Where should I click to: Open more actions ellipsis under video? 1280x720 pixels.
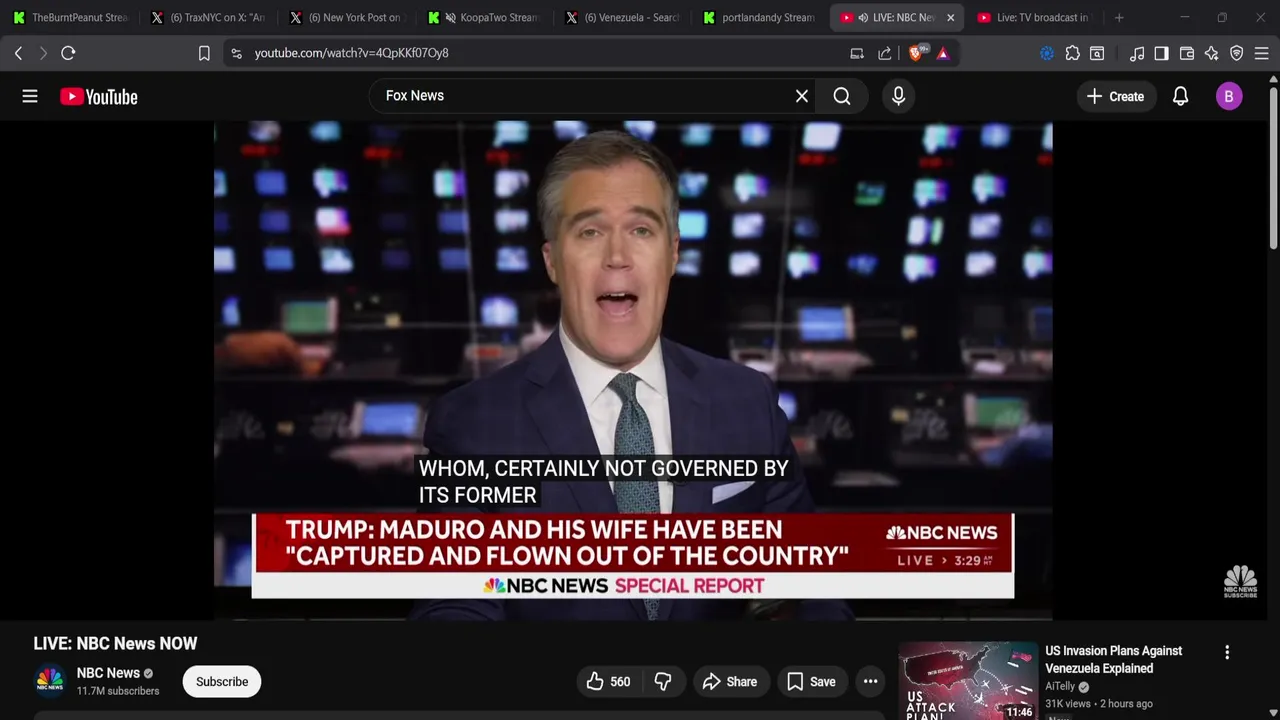[871, 682]
